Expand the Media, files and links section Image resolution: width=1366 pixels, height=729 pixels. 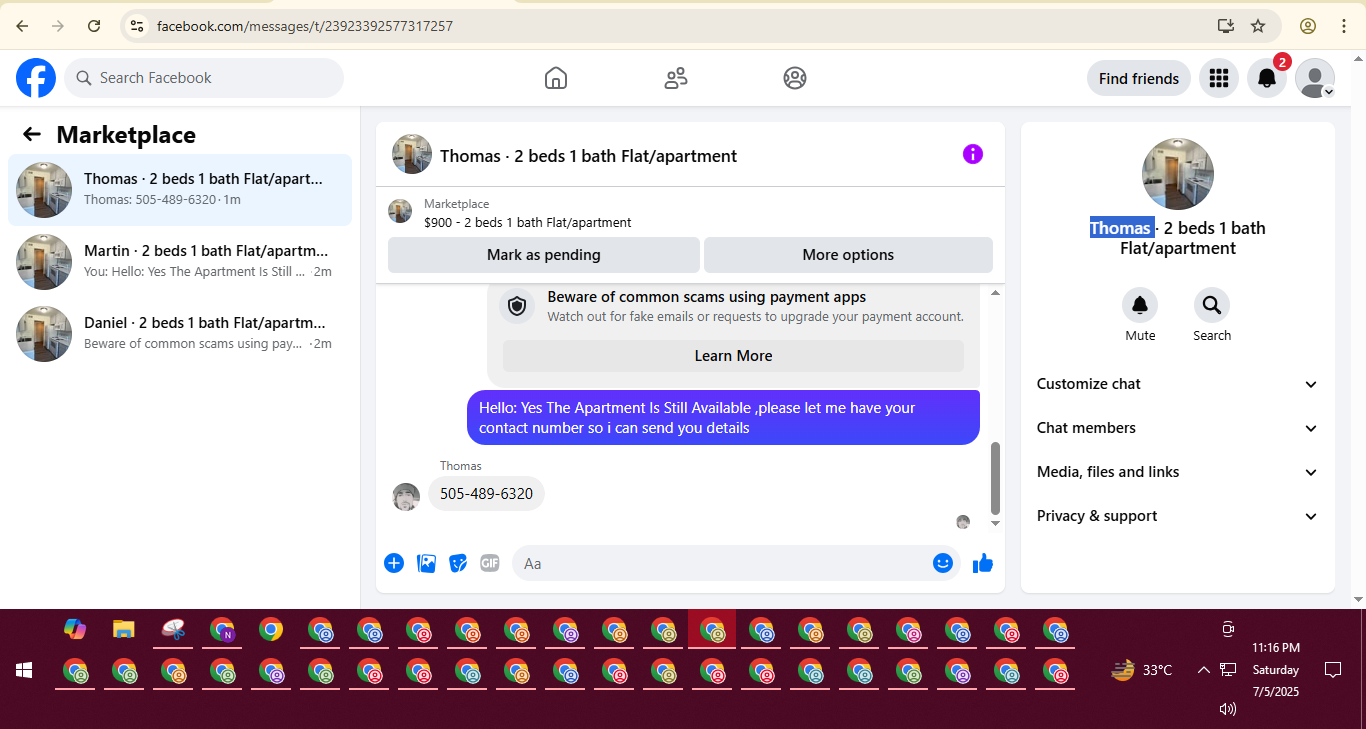pos(1177,472)
